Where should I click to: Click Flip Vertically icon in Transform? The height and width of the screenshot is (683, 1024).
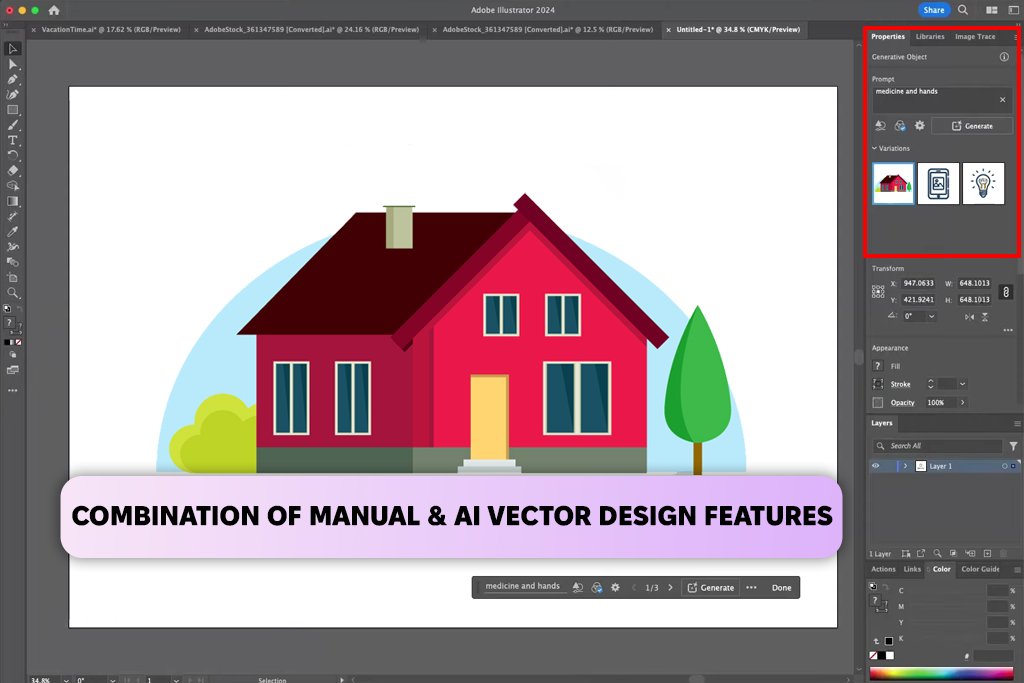click(985, 317)
